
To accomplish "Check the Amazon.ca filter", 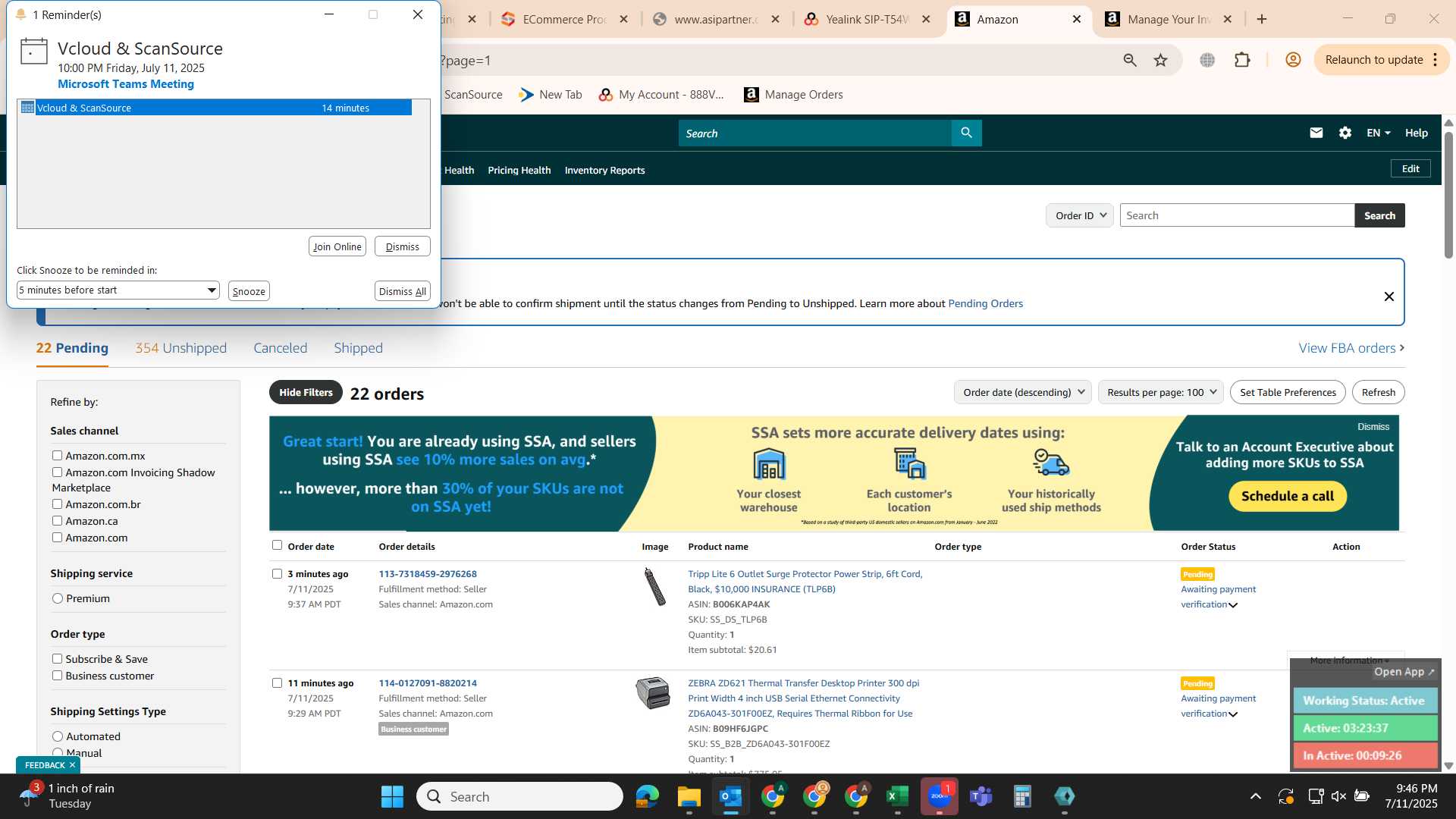I will coord(57,521).
